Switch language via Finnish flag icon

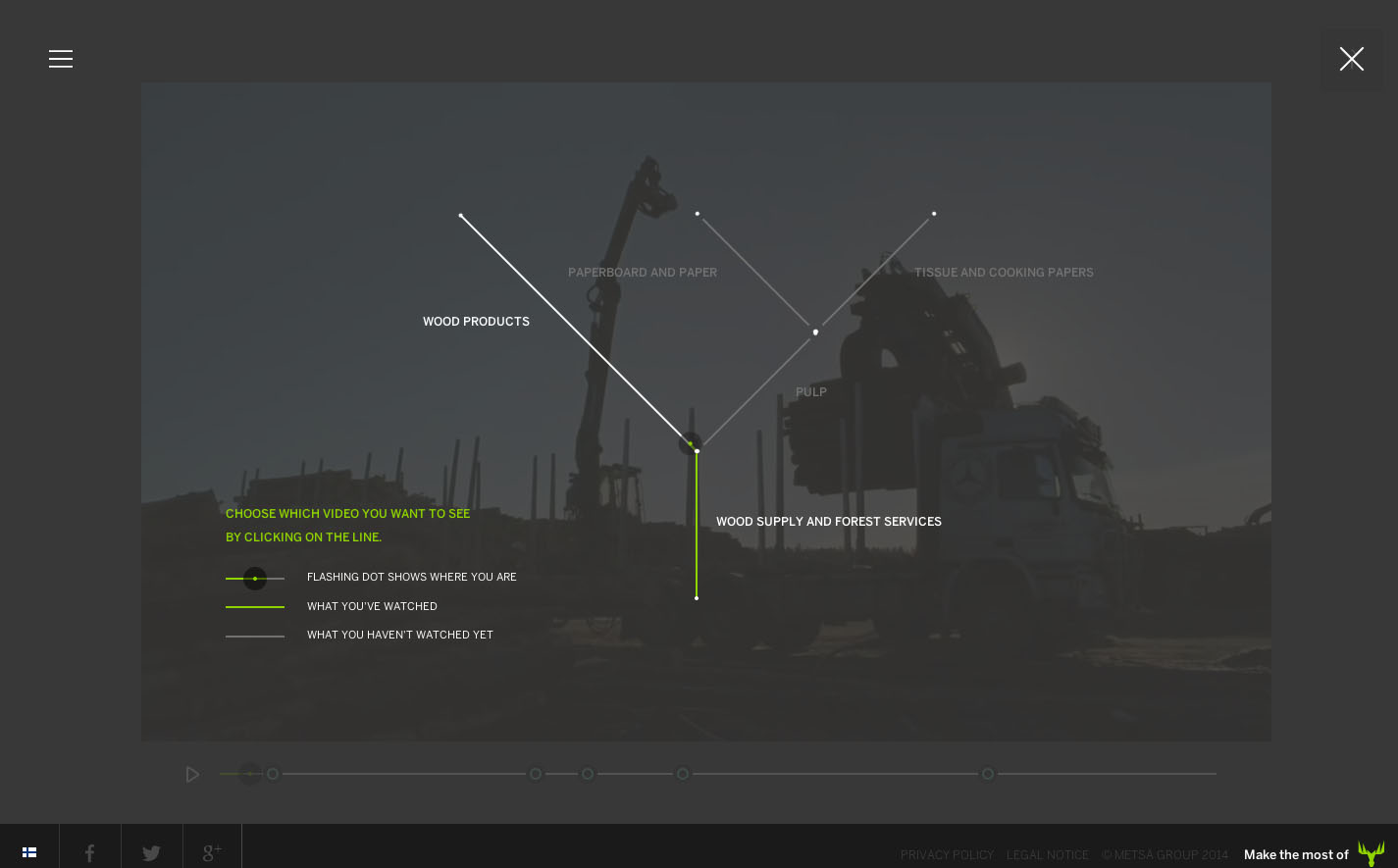(29, 852)
